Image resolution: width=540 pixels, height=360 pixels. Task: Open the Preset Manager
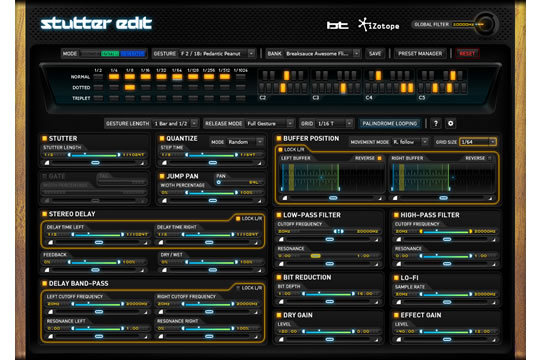click(x=420, y=54)
